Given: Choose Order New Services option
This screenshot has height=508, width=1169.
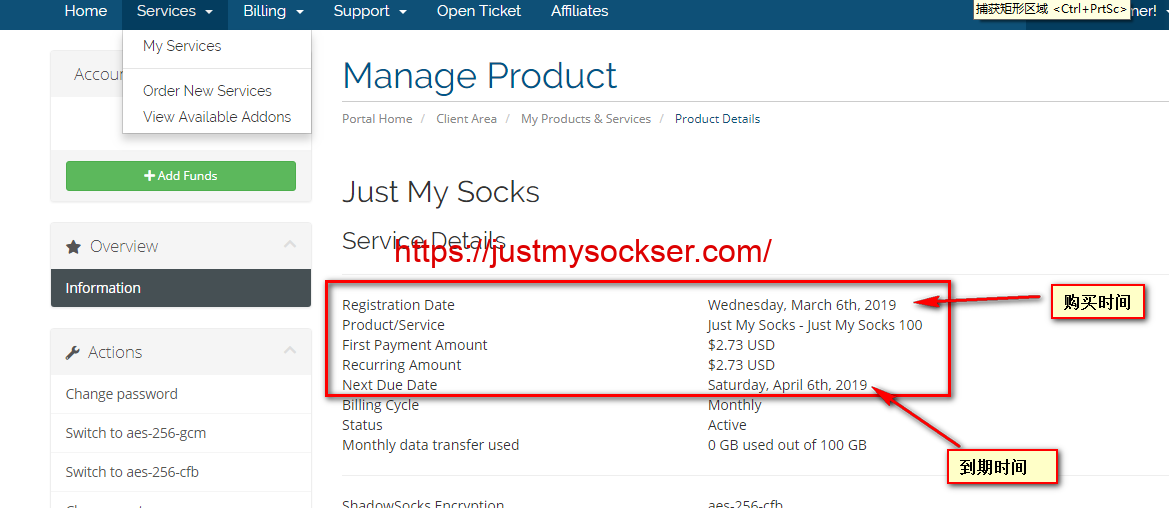Looking at the screenshot, I should pyautogui.click(x=207, y=91).
